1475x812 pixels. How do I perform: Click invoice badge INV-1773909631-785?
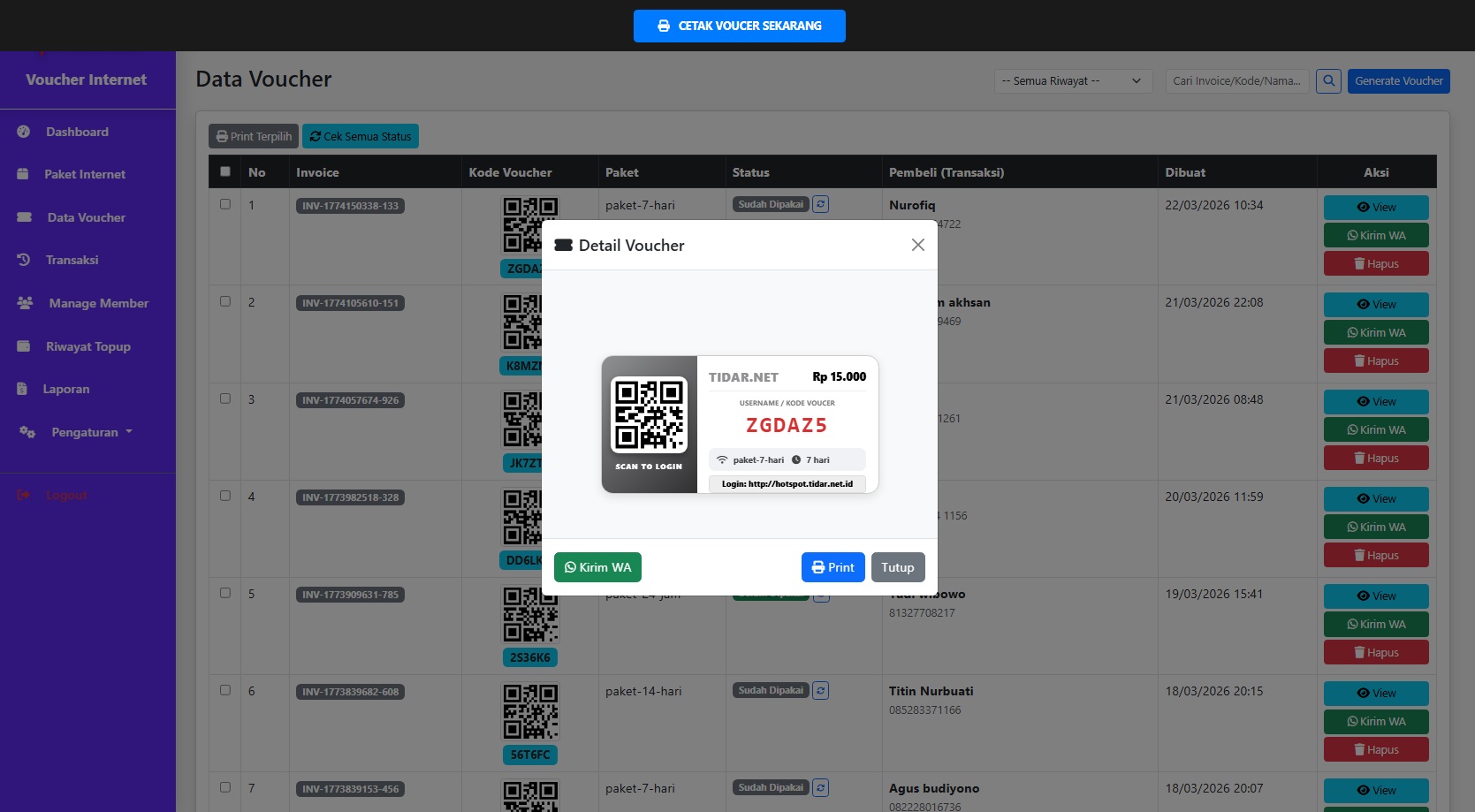[x=350, y=595]
